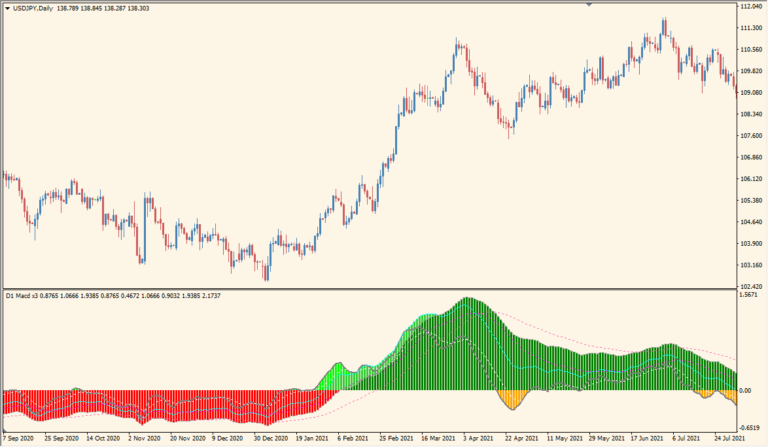
Task: Click the orange histogram dip near April 2021
Action: (x=510, y=400)
